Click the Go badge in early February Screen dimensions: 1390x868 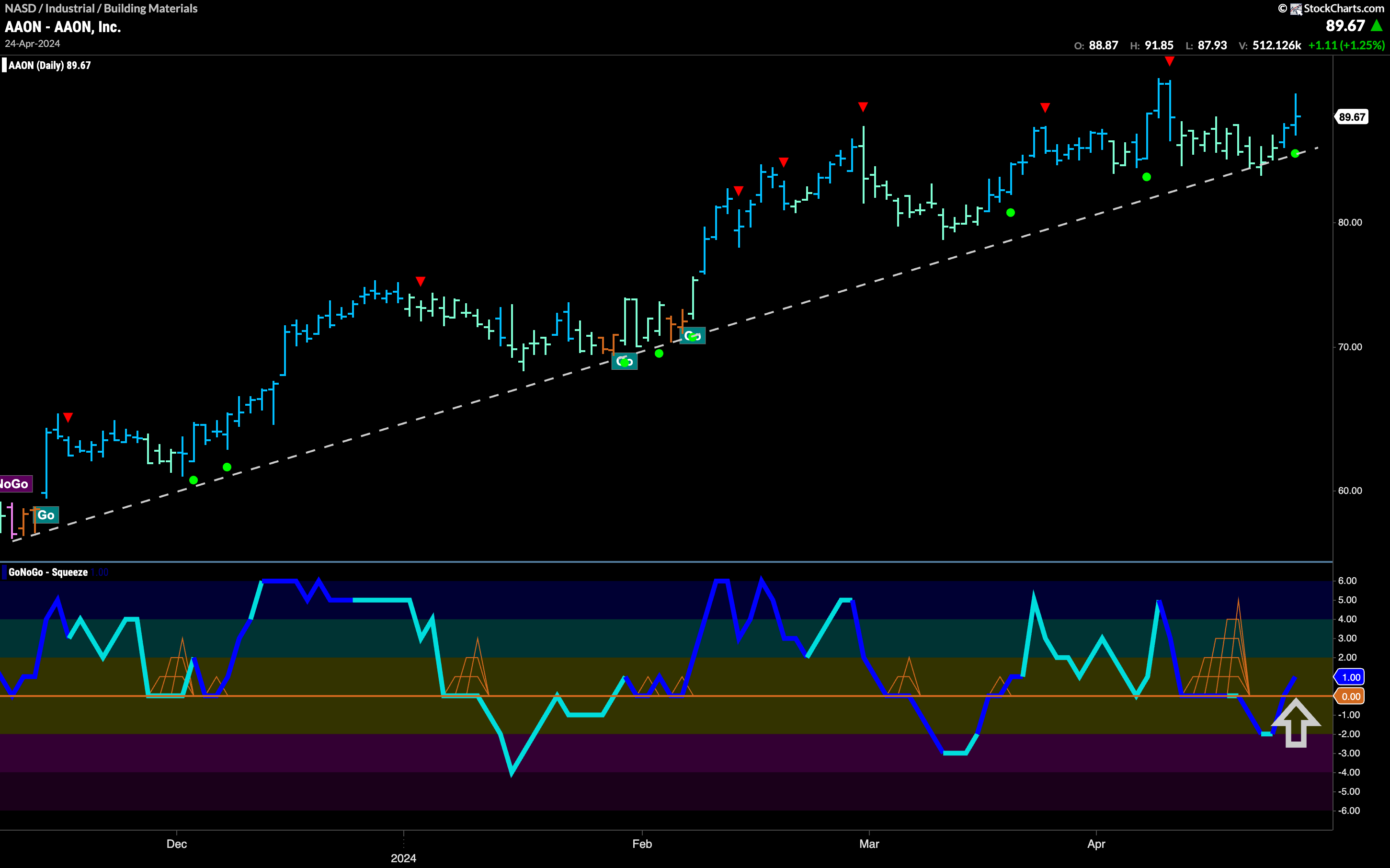[693, 336]
